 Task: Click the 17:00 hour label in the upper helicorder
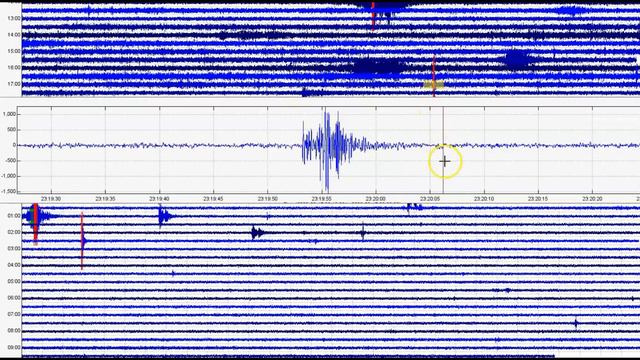click(14, 84)
